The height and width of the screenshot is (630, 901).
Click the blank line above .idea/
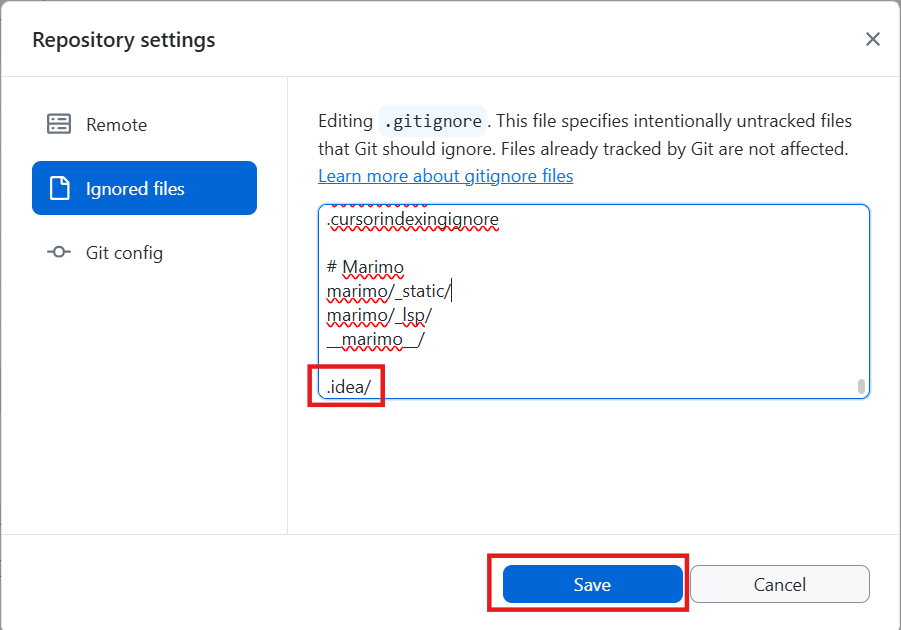(500, 363)
